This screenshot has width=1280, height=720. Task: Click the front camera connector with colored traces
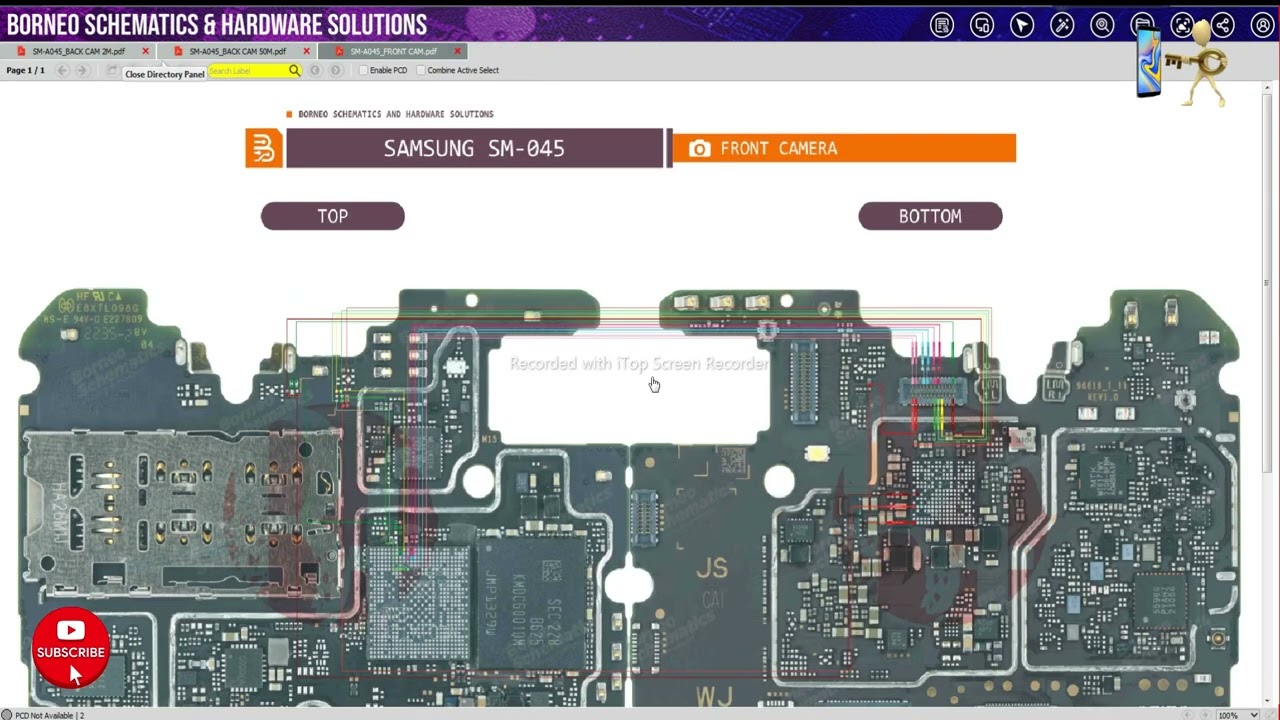click(x=932, y=392)
